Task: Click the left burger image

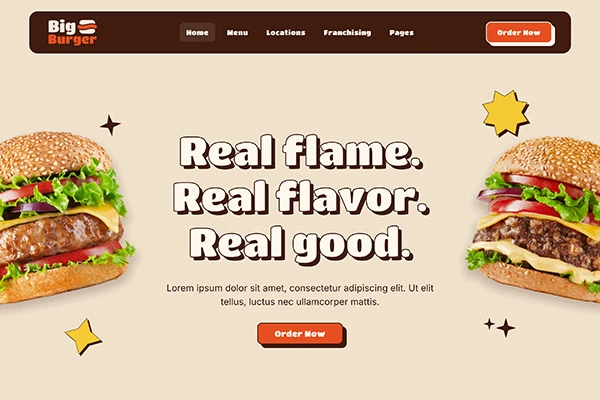Action: [x=63, y=217]
